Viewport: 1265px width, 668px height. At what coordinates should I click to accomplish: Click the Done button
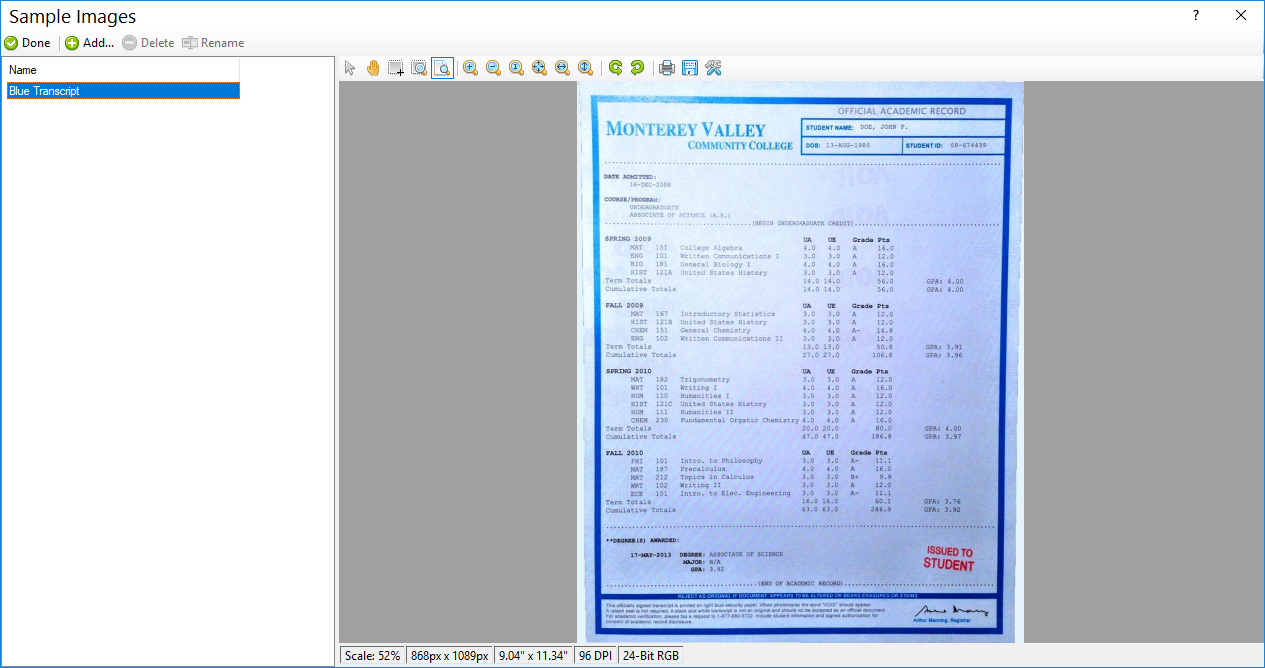(27, 43)
